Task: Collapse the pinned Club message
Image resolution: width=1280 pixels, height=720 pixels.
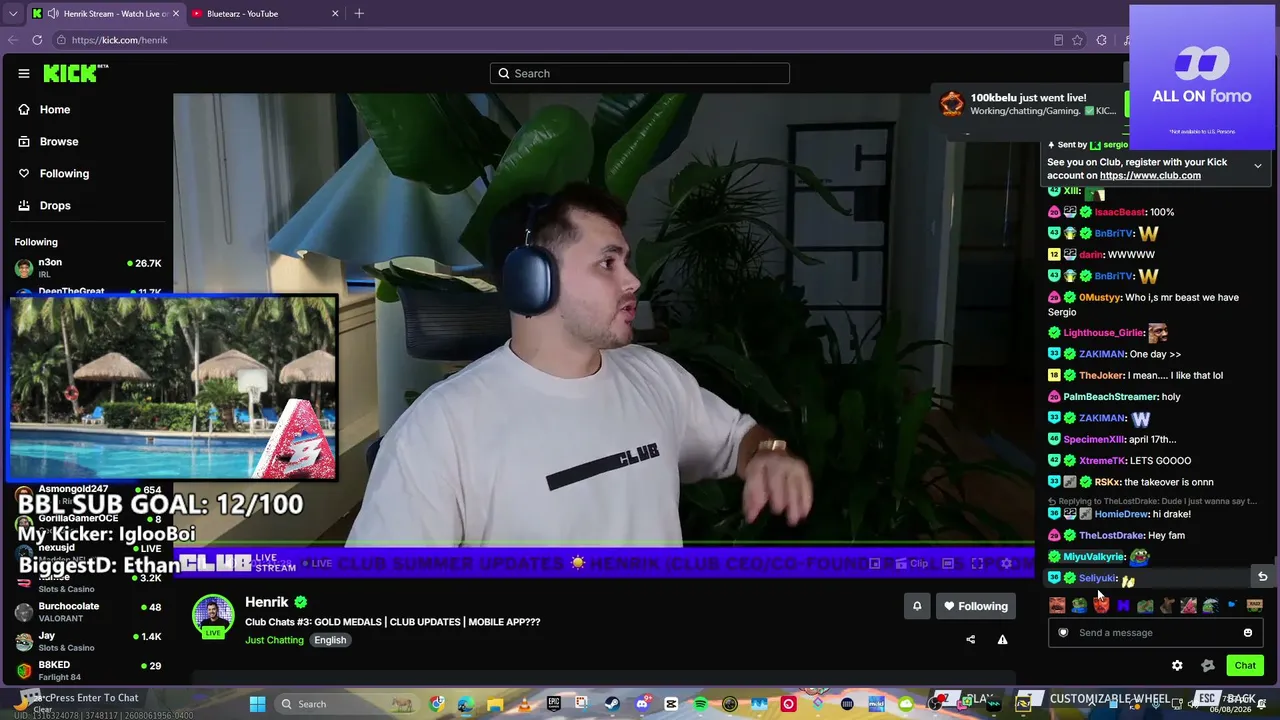Action: [x=1257, y=166]
